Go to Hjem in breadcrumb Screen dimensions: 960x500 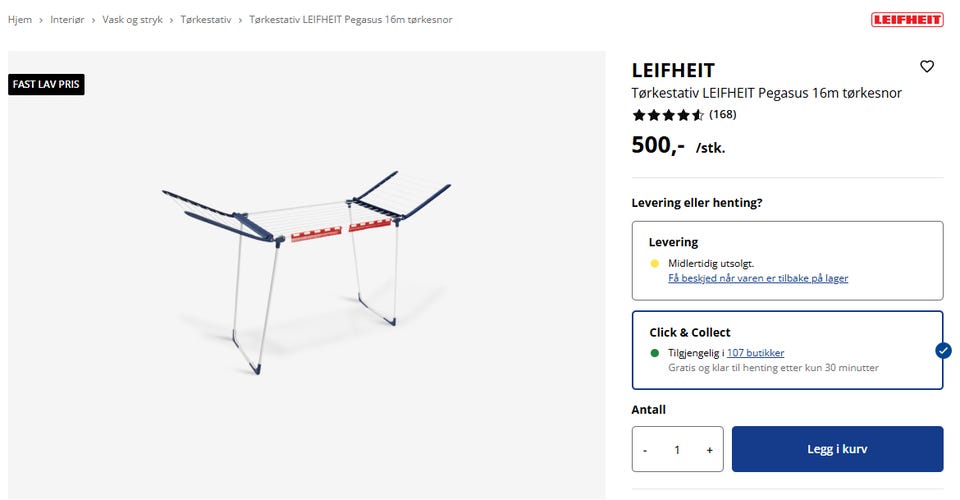(20, 20)
